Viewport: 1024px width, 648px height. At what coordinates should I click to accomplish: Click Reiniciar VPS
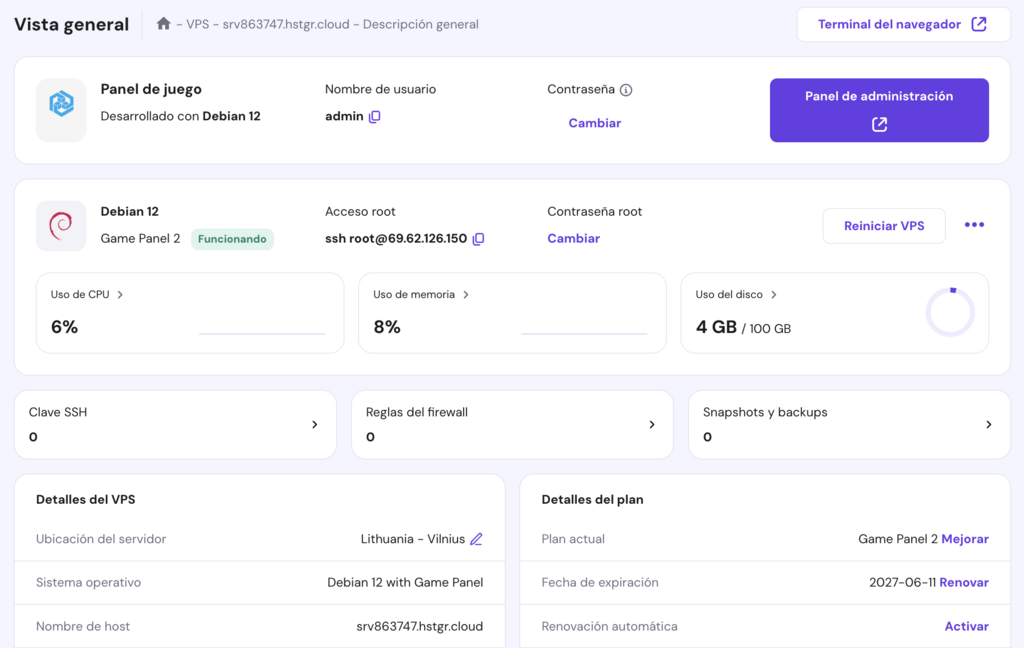(884, 225)
